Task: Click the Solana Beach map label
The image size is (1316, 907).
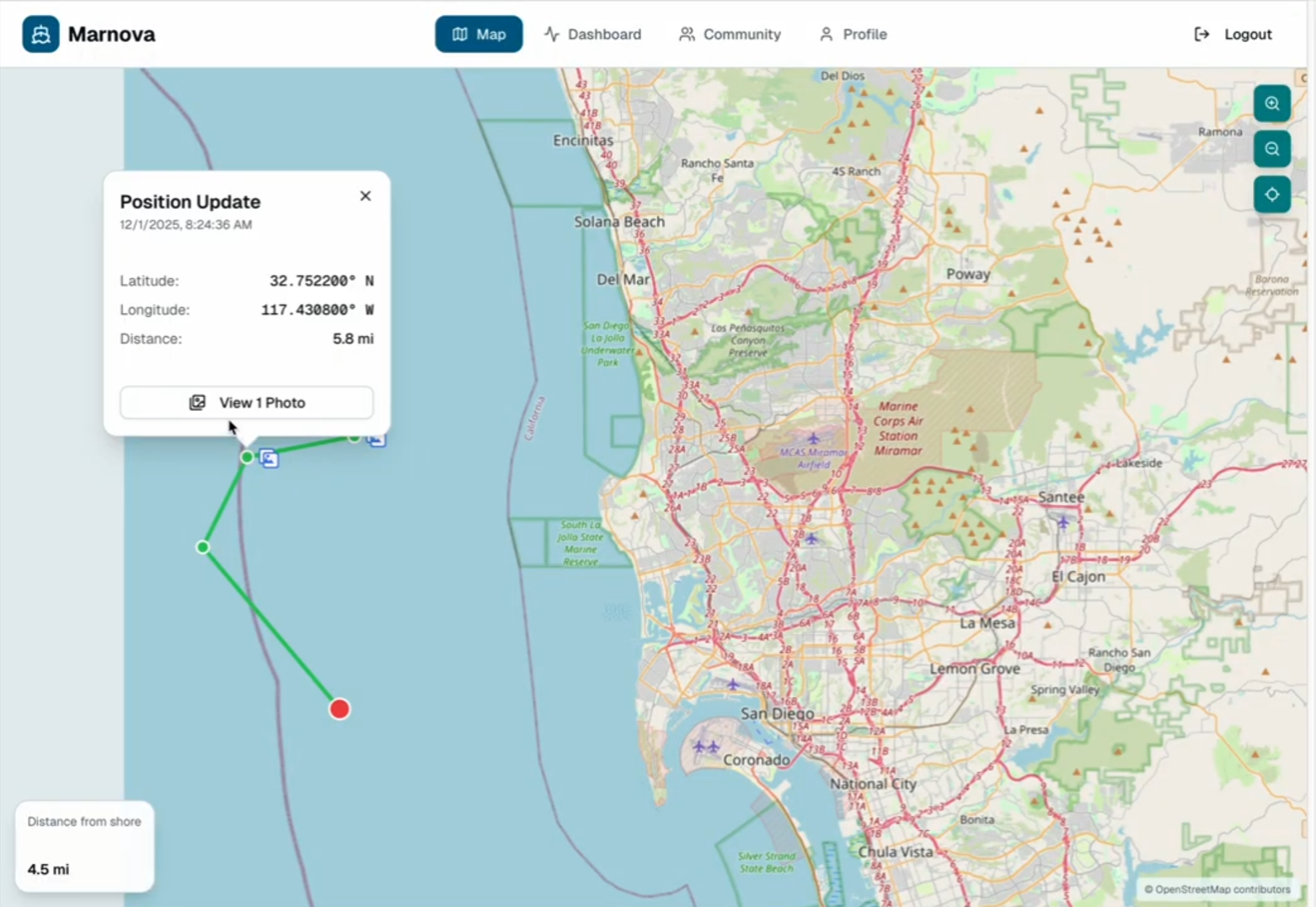Action: [x=619, y=221]
